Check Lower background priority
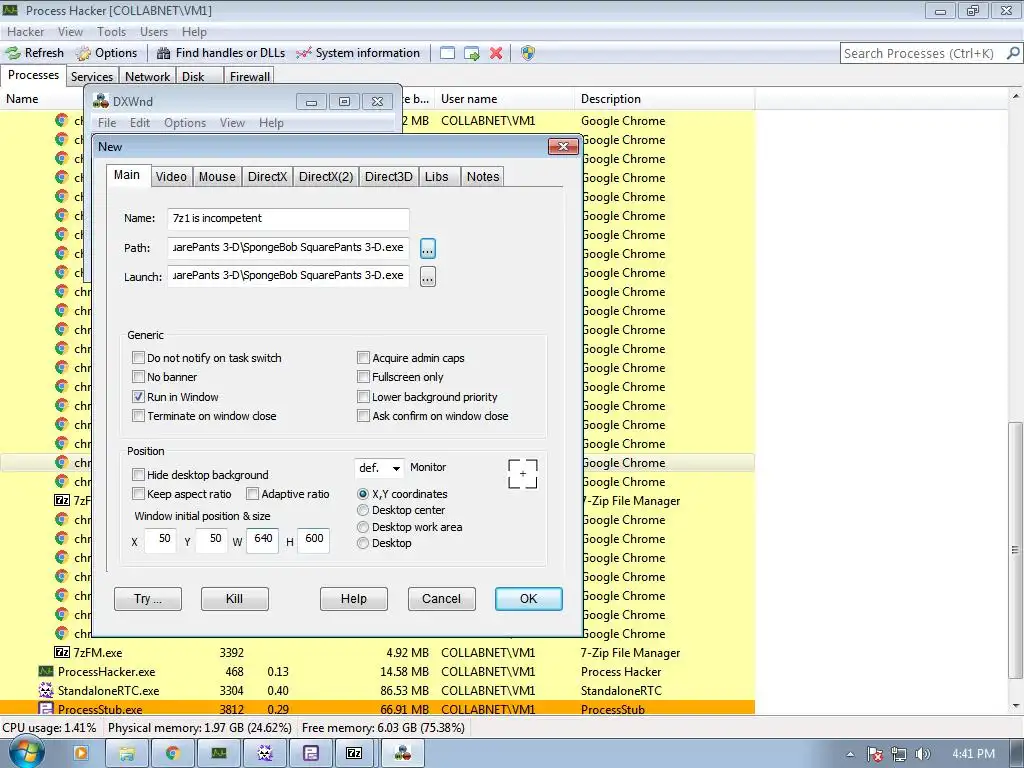Viewport: 1024px width, 768px height. tap(364, 396)
